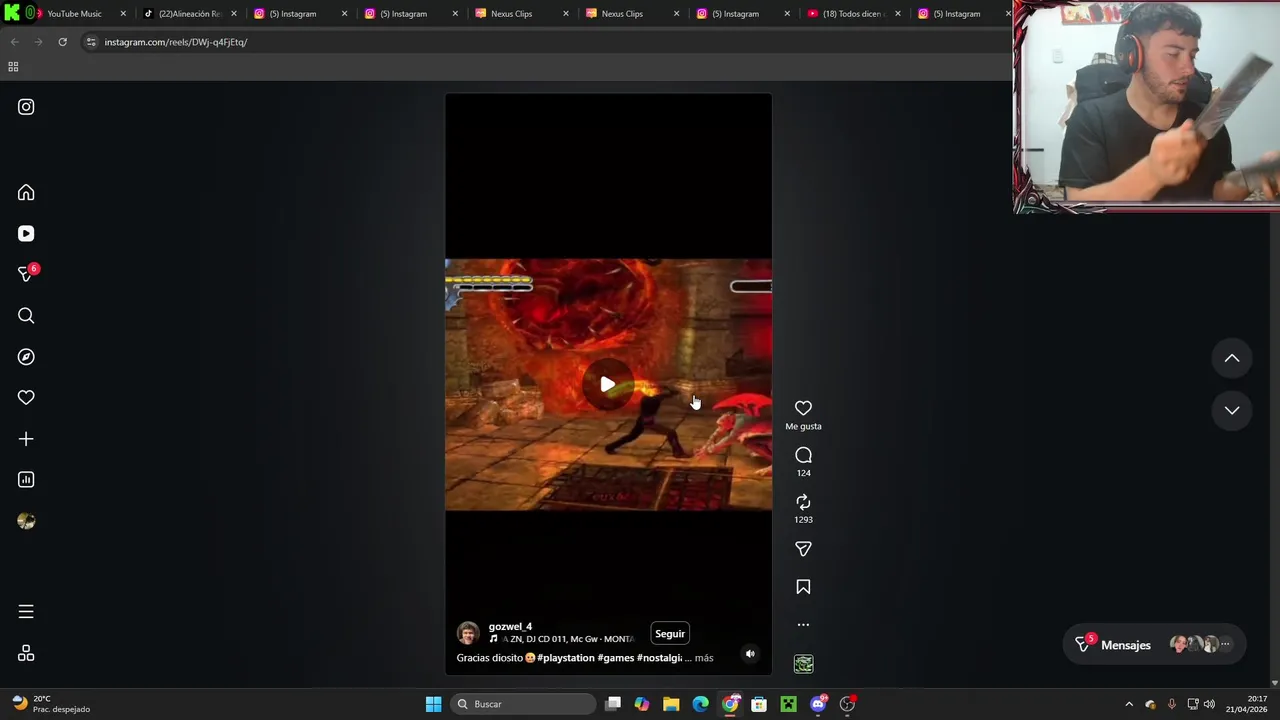
Task: Open OBS Studio from the taskbar
Action: [848, 704]
